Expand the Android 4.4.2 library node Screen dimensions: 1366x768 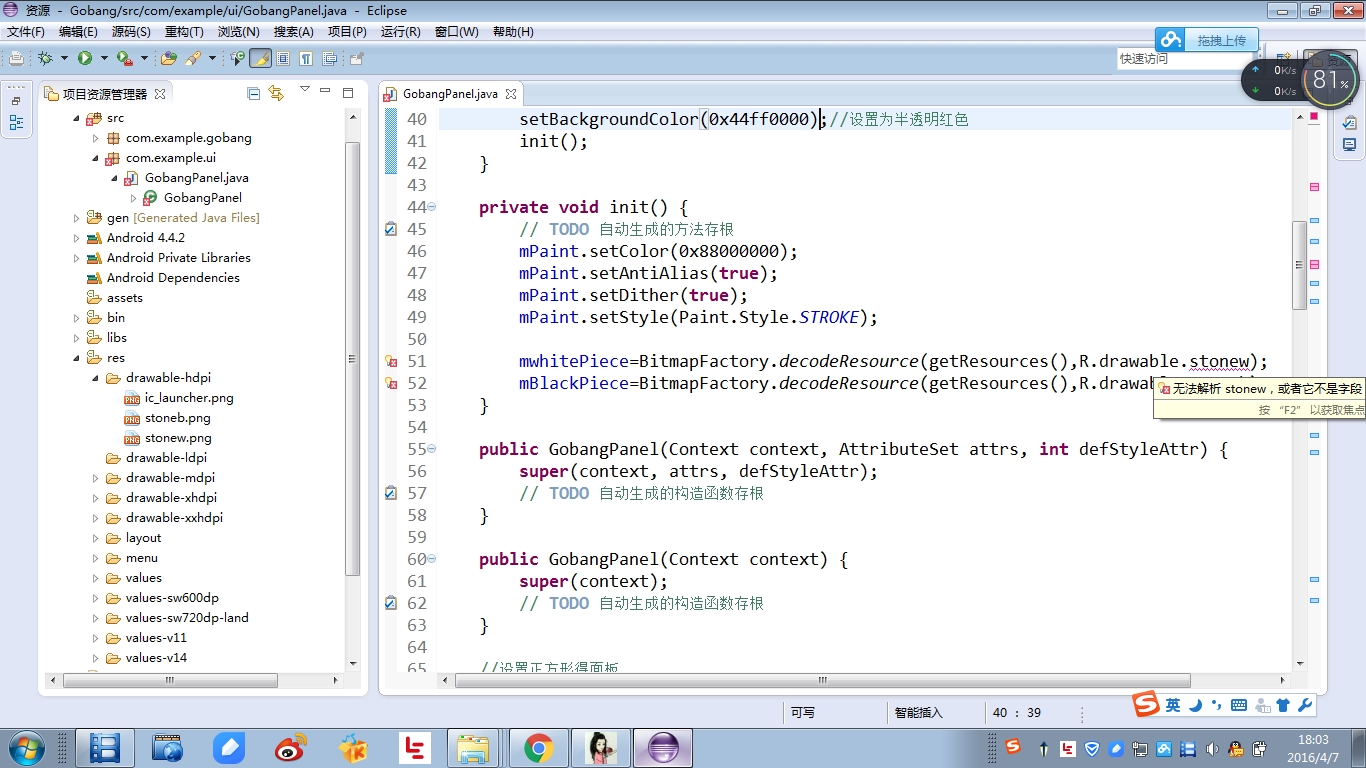[77, 238]
